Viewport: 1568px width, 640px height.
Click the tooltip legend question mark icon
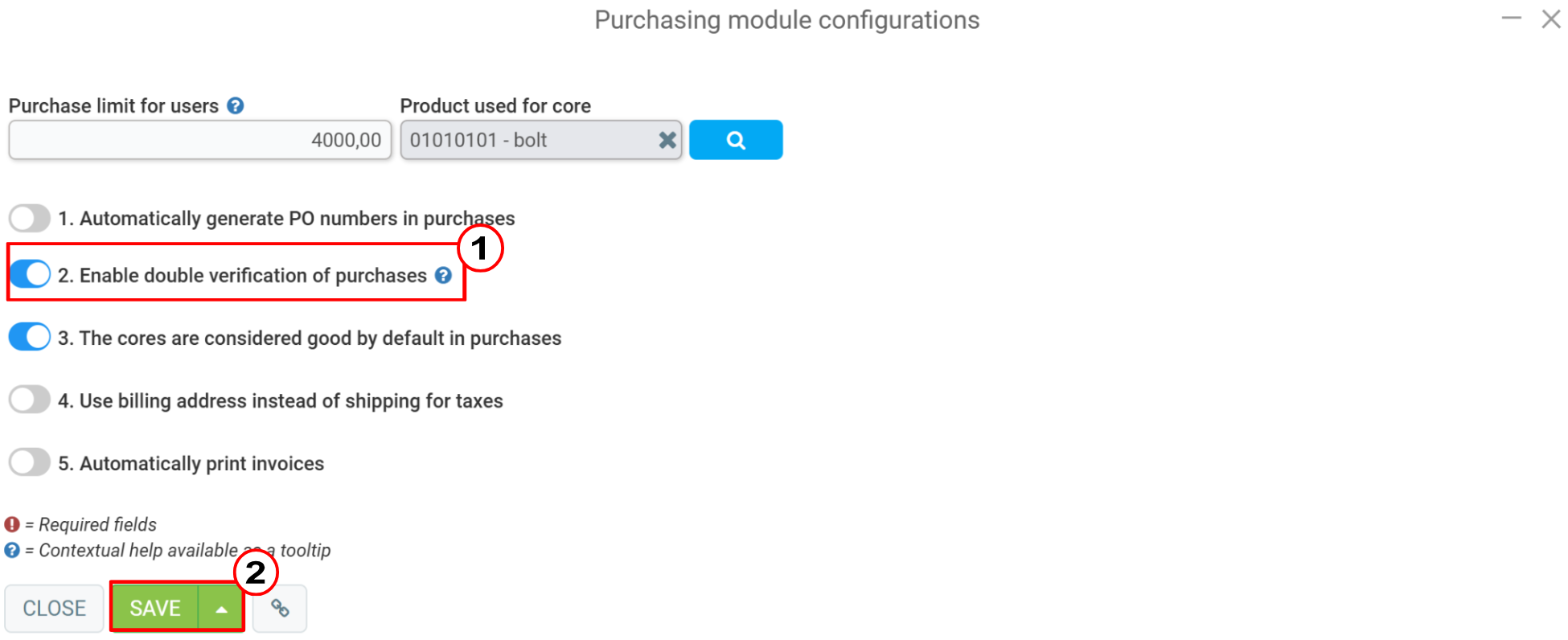coord(11,550)
